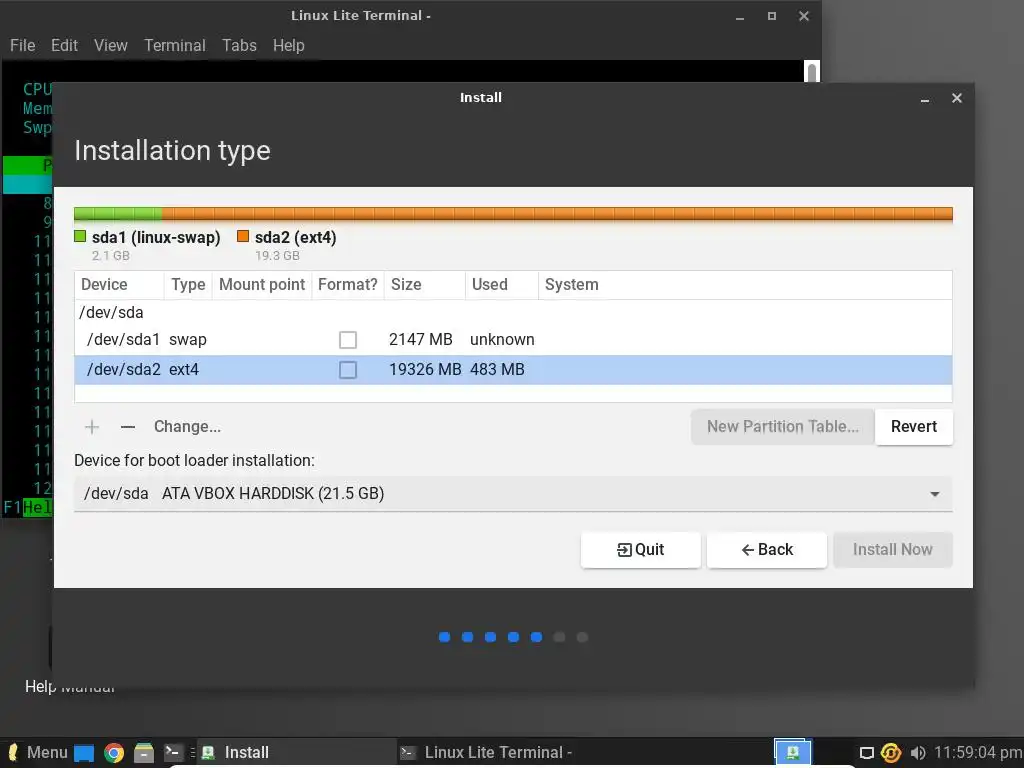1024x768 pixels.
Task: Select the /dev/sda disk row
Action: click(x=513, y=312)
